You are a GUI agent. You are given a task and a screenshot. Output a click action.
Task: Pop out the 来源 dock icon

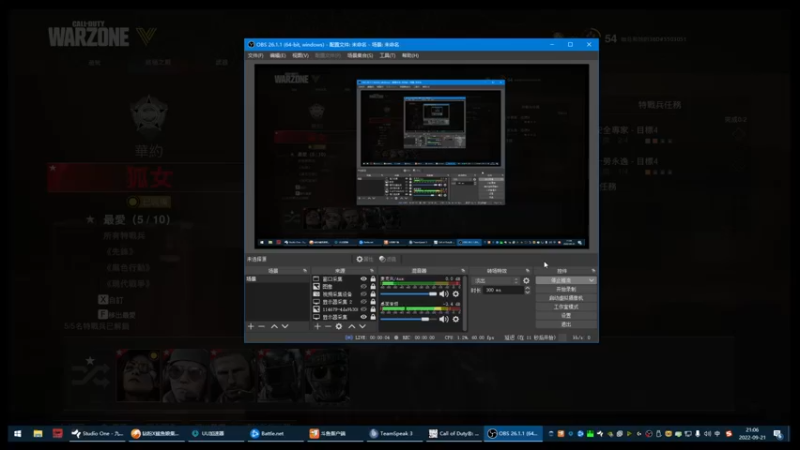pyautogui.click(x=372, y=270)
